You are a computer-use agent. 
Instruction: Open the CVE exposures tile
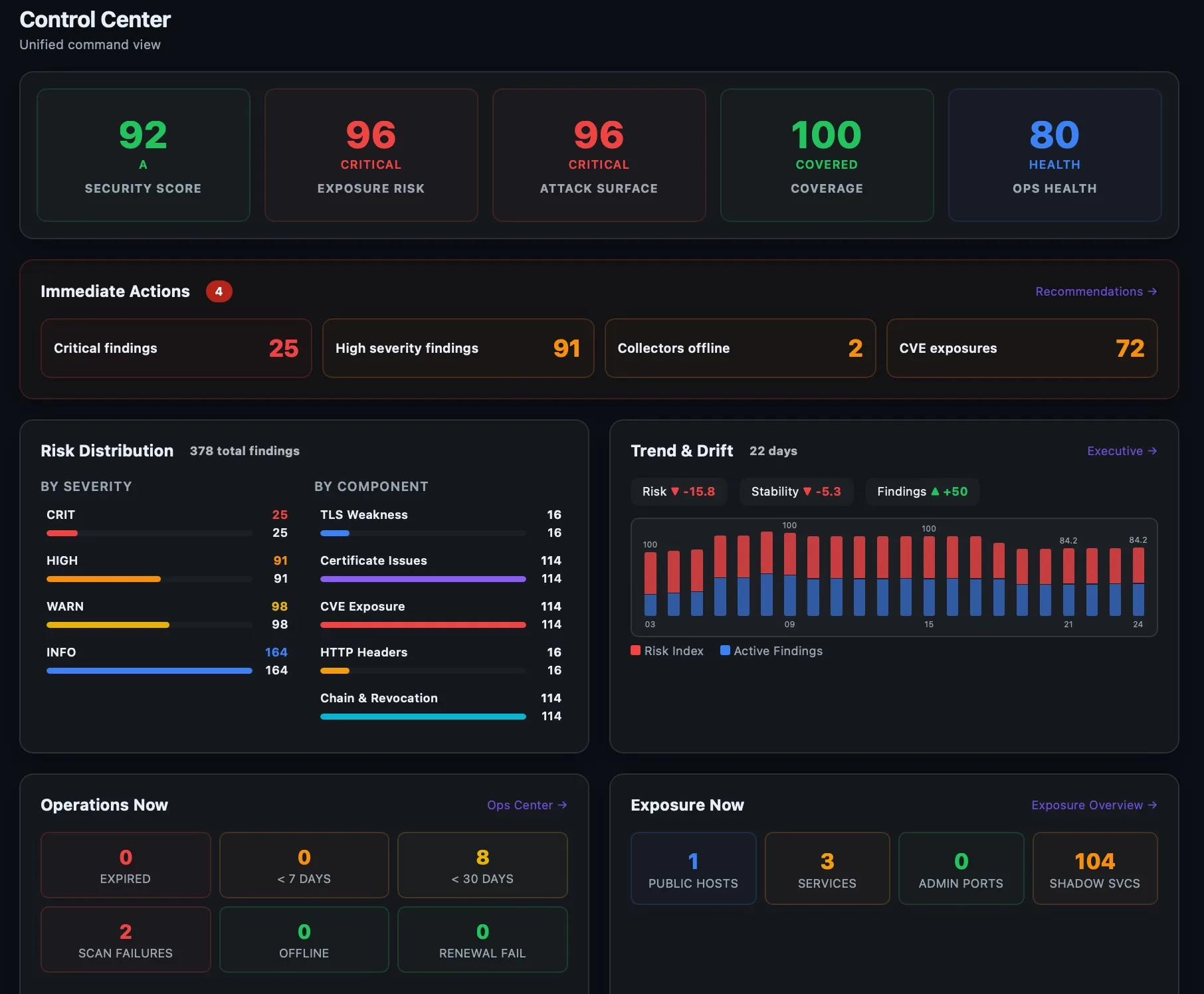coord(1022,348)
